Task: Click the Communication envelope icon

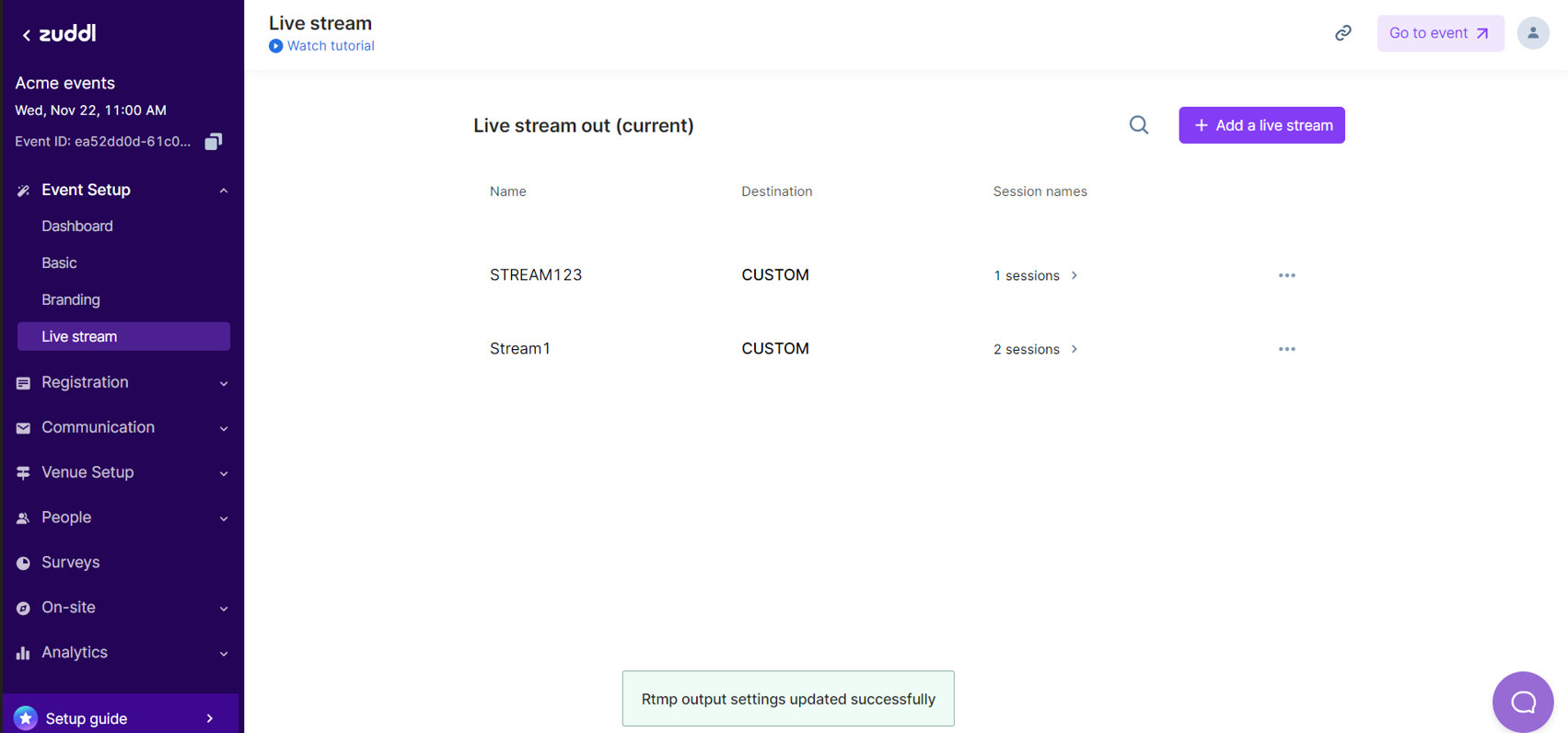Action: [x=23, y=428]
